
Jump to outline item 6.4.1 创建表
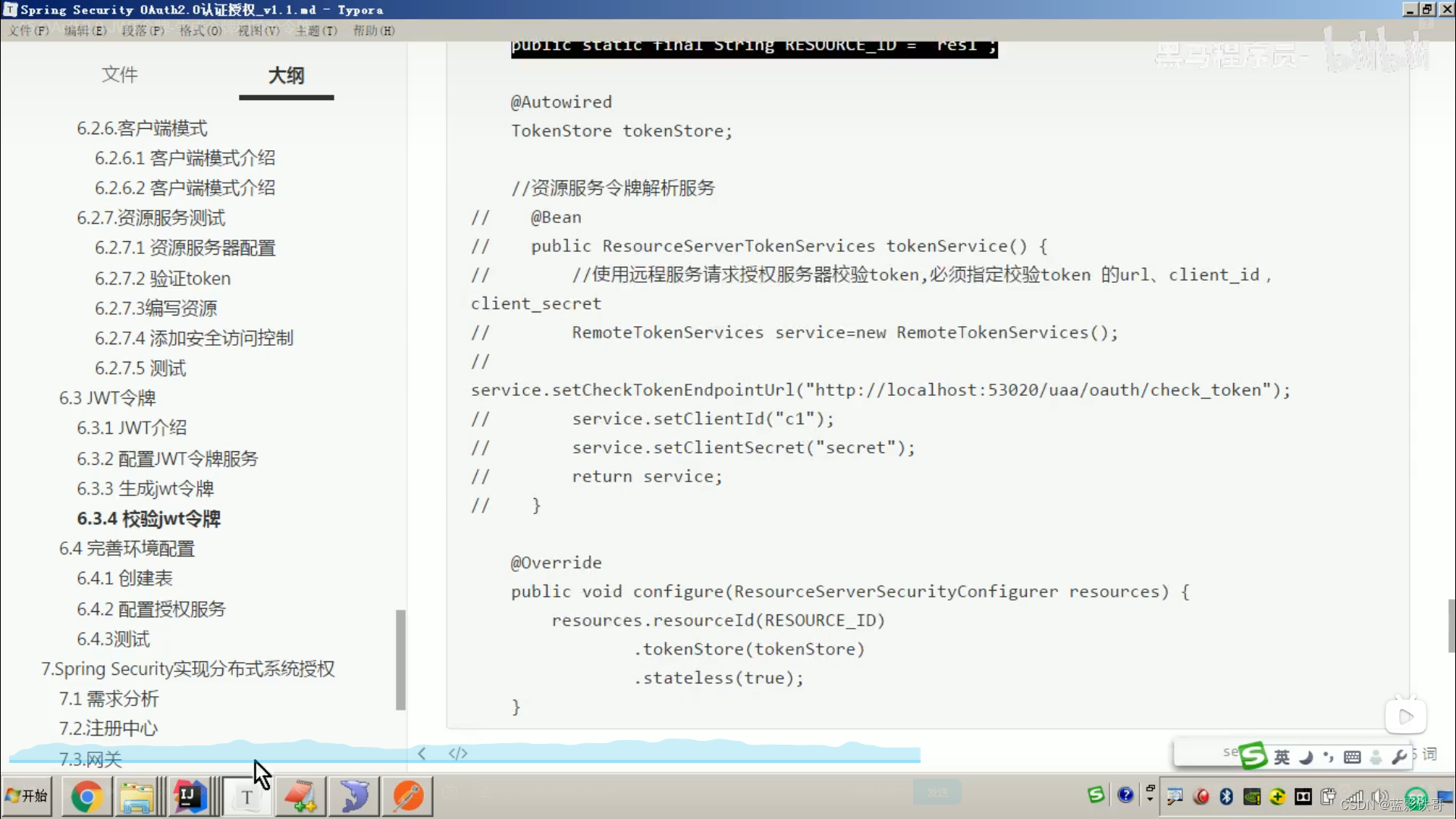[124, 579]
